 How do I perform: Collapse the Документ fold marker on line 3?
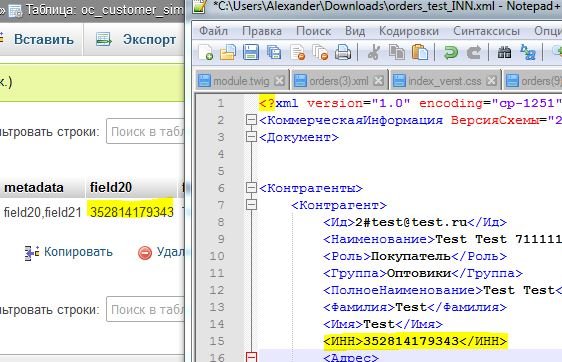pyautogui.click(x=252, y=137)
